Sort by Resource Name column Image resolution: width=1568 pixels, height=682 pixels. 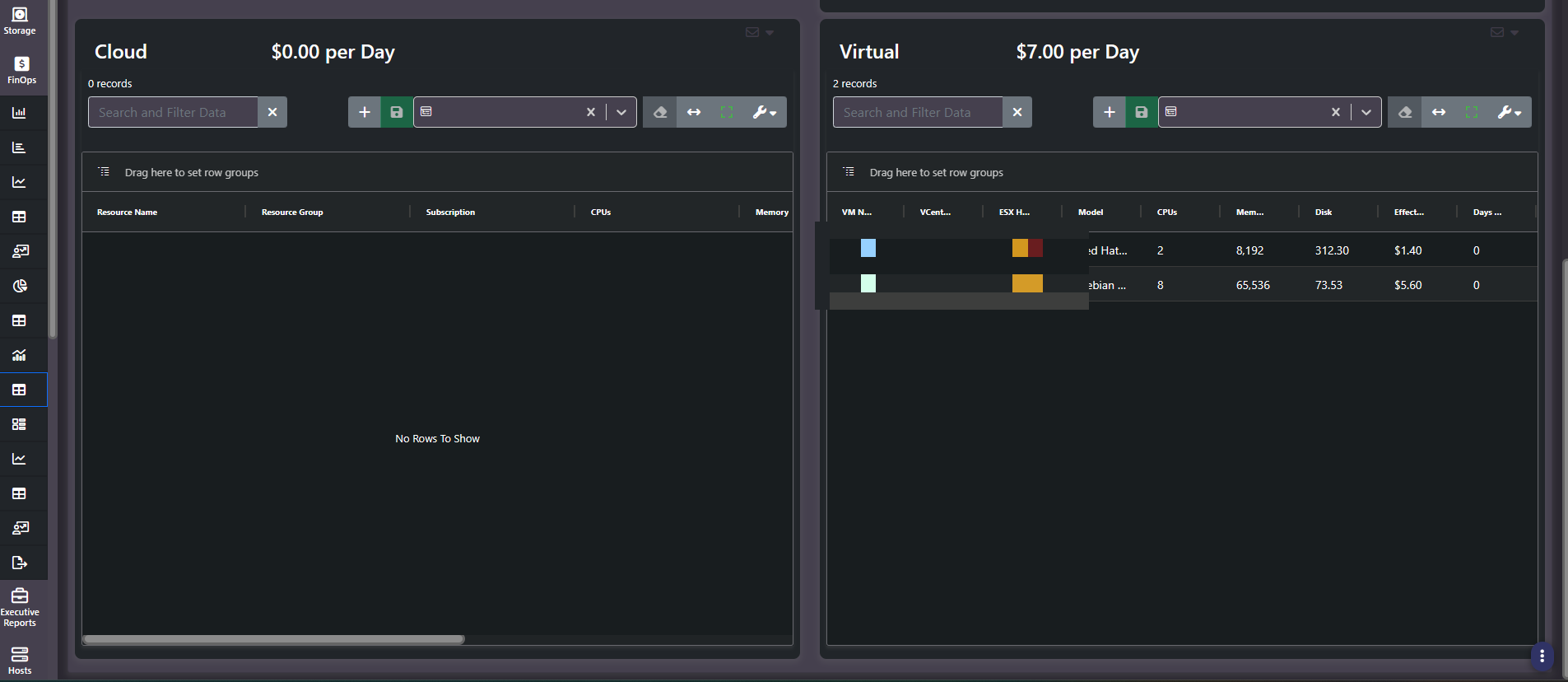coord(127,212)
